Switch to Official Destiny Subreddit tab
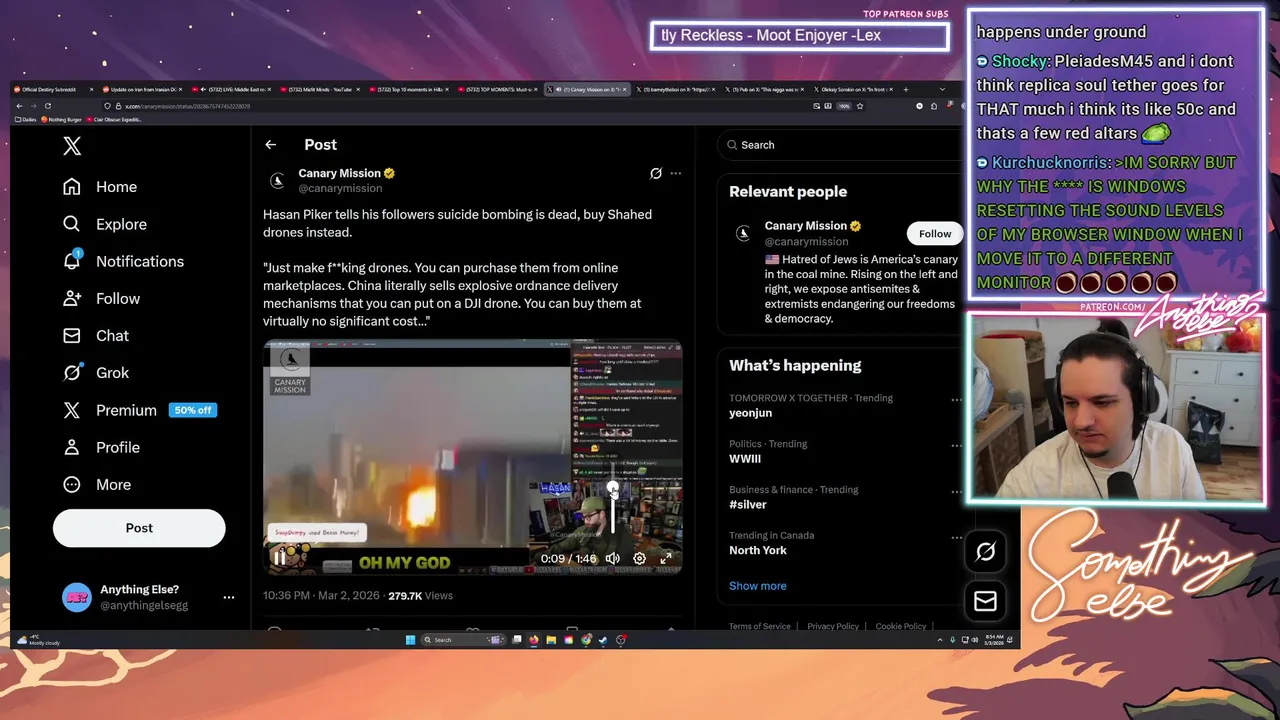Viewport: 1280px width, 720px height. click(54, 90)
